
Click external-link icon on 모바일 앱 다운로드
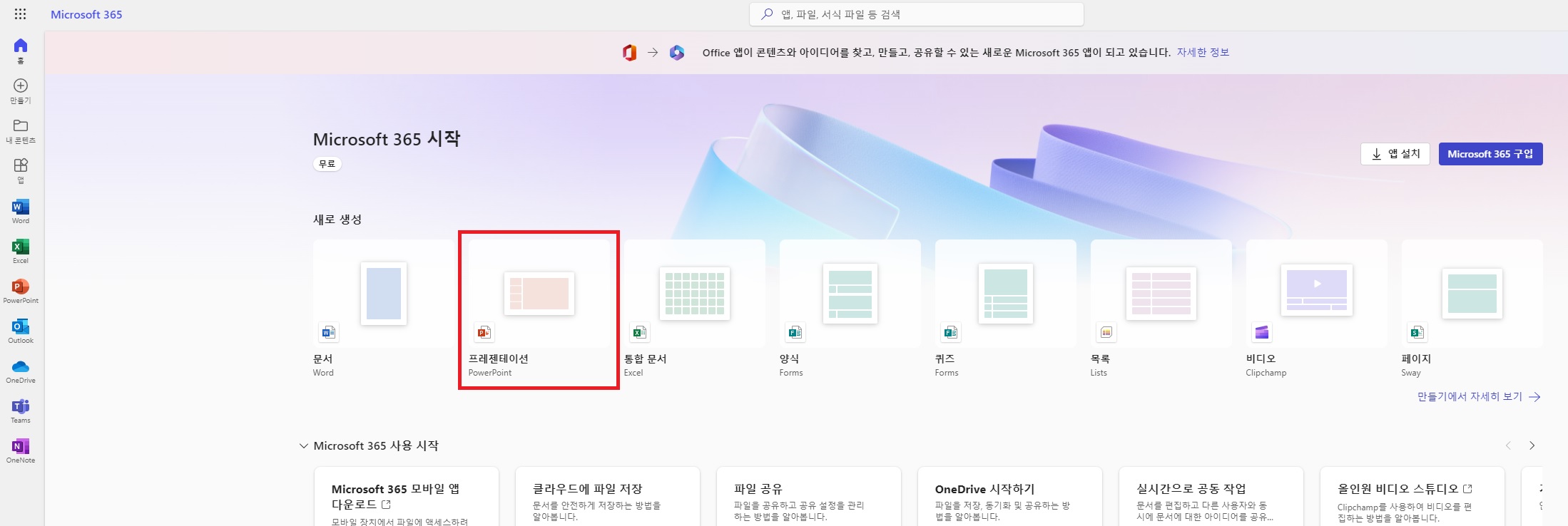click(x=386, y=505)
